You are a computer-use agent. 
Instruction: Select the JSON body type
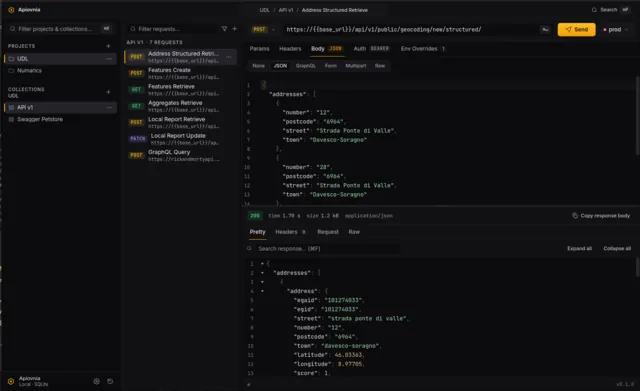point(280,66)
